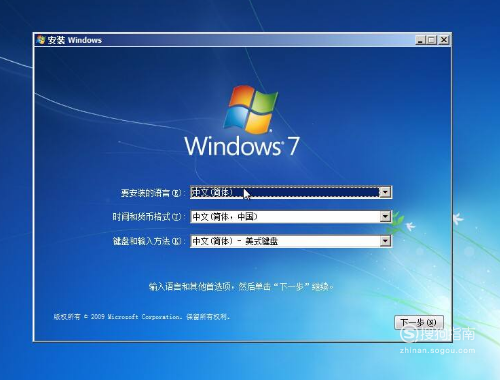The height and width of the screenshot is (380, 500).
Task: Click the Windows setup icon in title bar
Action: 41,40
